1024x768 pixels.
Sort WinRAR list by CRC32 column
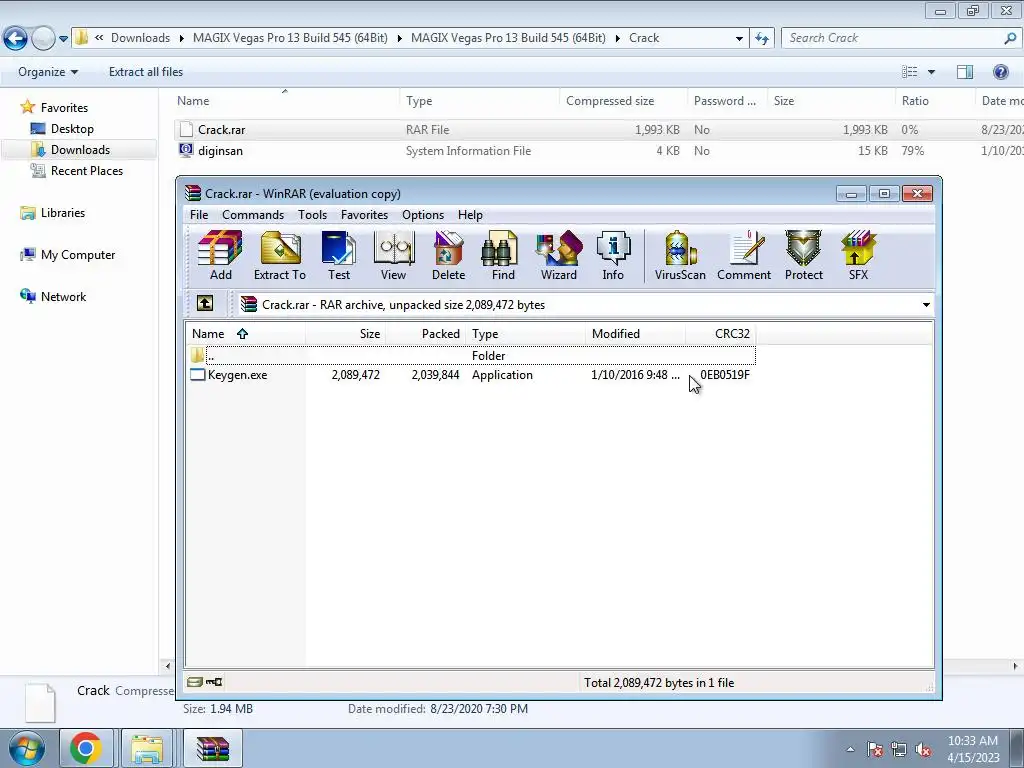pos(721,334)
